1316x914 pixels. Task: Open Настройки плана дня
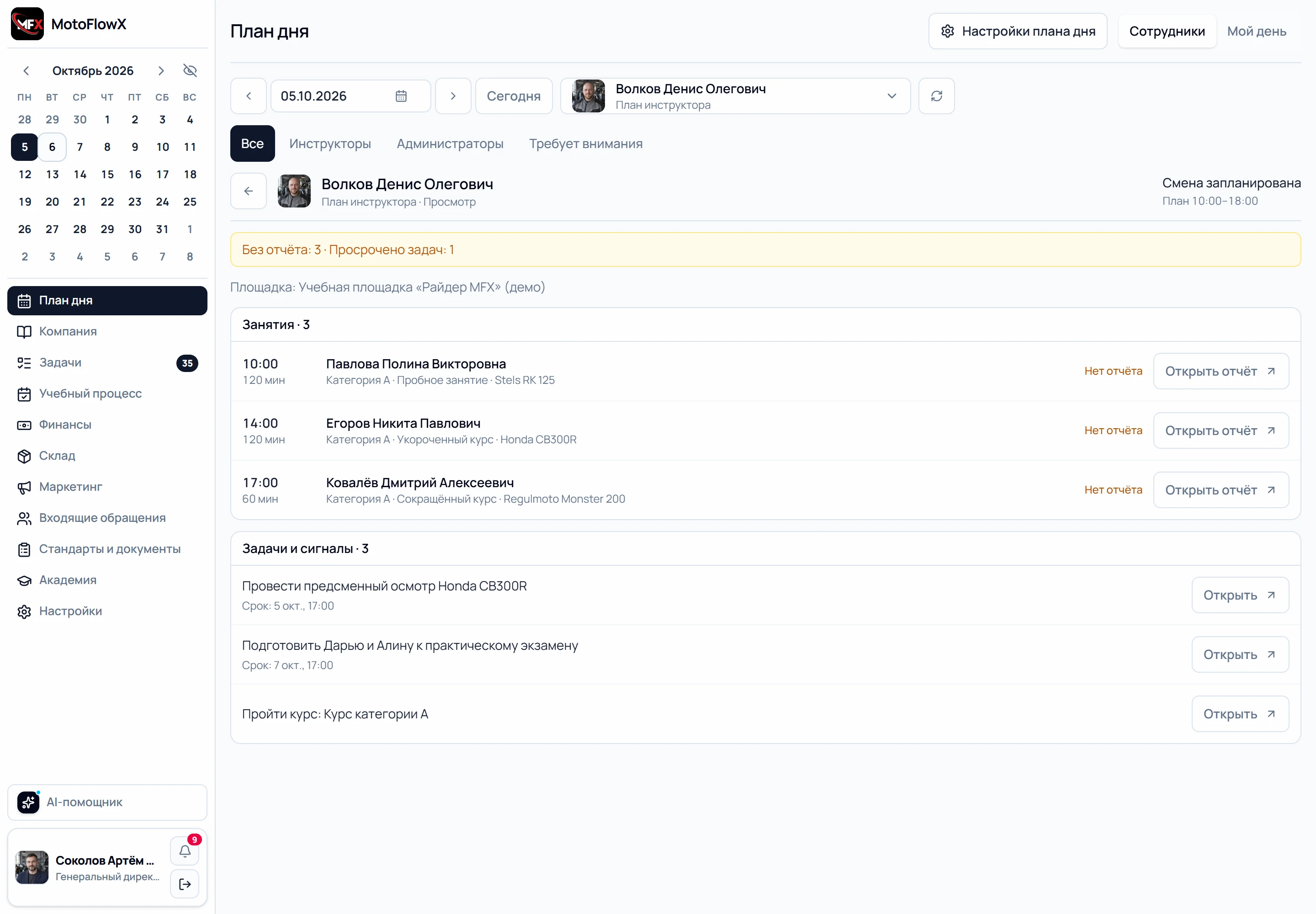[1018, 31]
